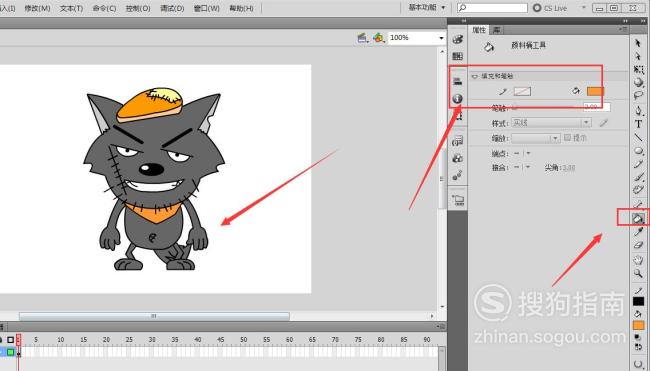Click the toolbar orange fill color swatch
Image resolution: width=650 pixels, height=371 pixels.
[x=638, y=325]
